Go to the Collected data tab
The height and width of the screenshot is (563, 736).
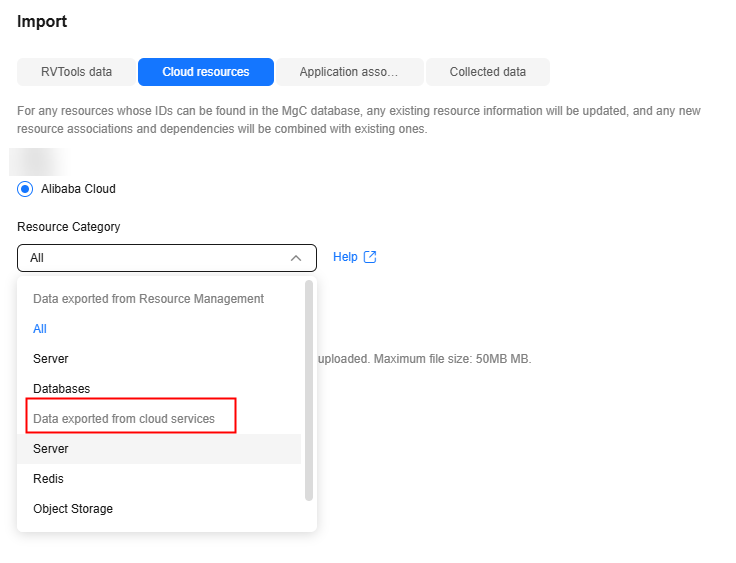point(488,72)
